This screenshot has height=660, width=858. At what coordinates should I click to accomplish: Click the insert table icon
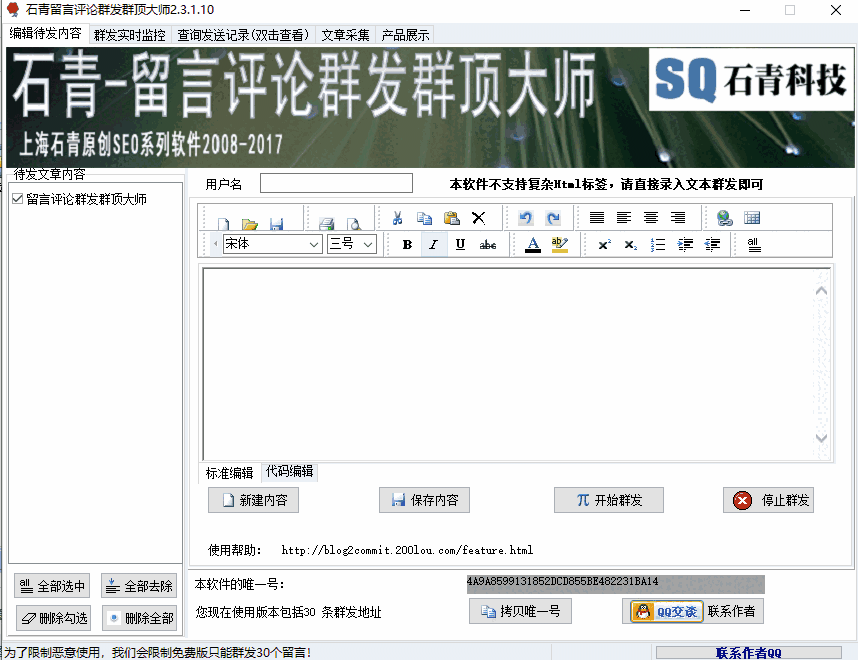pyautogui.click(x=753, y=216)
